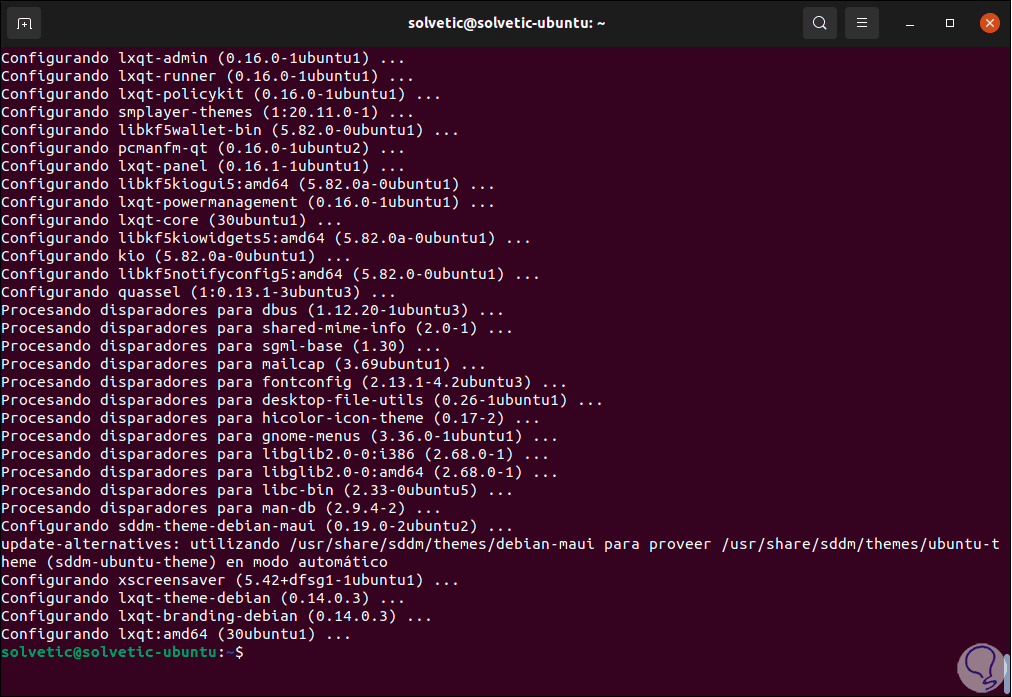The width and height of the screenshot is (1012, 697).
Task: Click 'Procesando disparadores para sgml-base' line
Action: tap(221, 347)
